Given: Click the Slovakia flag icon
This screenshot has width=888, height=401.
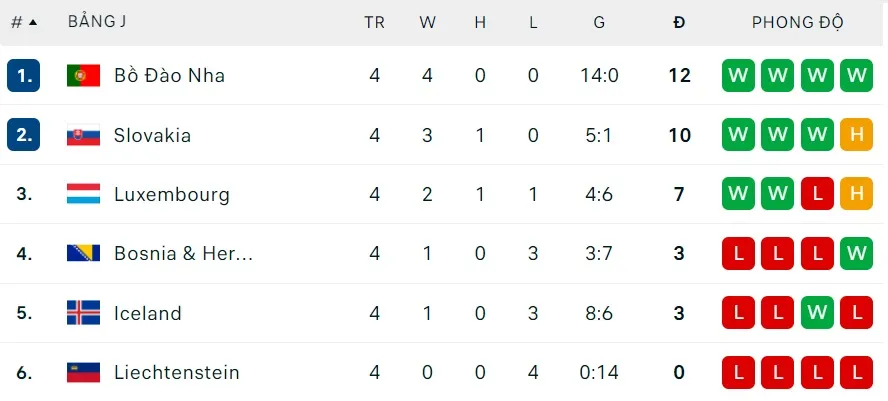Looking at the screenshot, I should 83,135.
